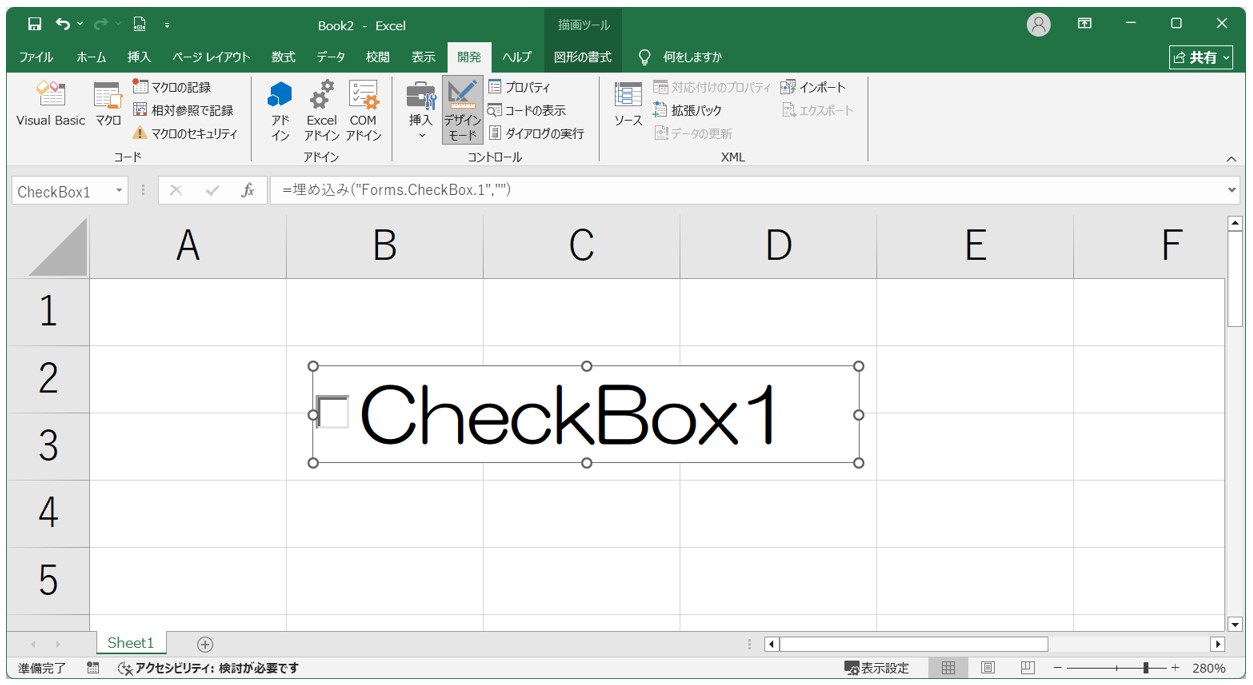Select the データ tab
The width and height of the screenshot is (1253, 685).
pos(331,57)
